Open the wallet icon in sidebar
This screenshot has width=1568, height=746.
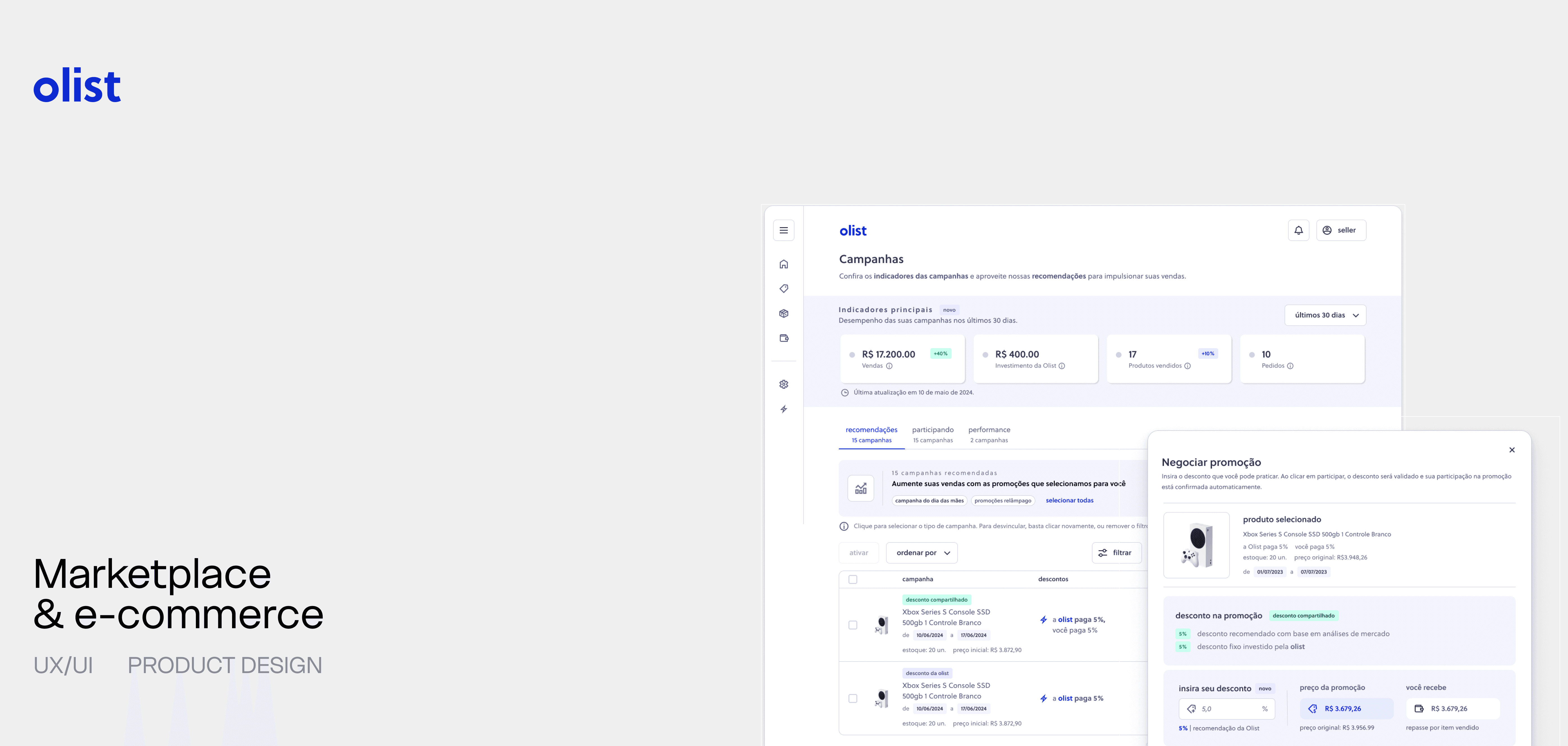tap(783, 338)
